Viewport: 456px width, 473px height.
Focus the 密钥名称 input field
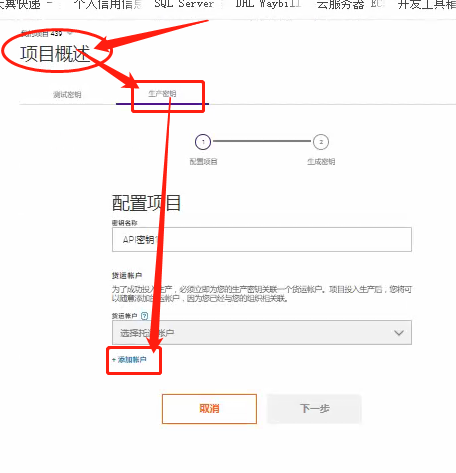[x=262, y=239]
